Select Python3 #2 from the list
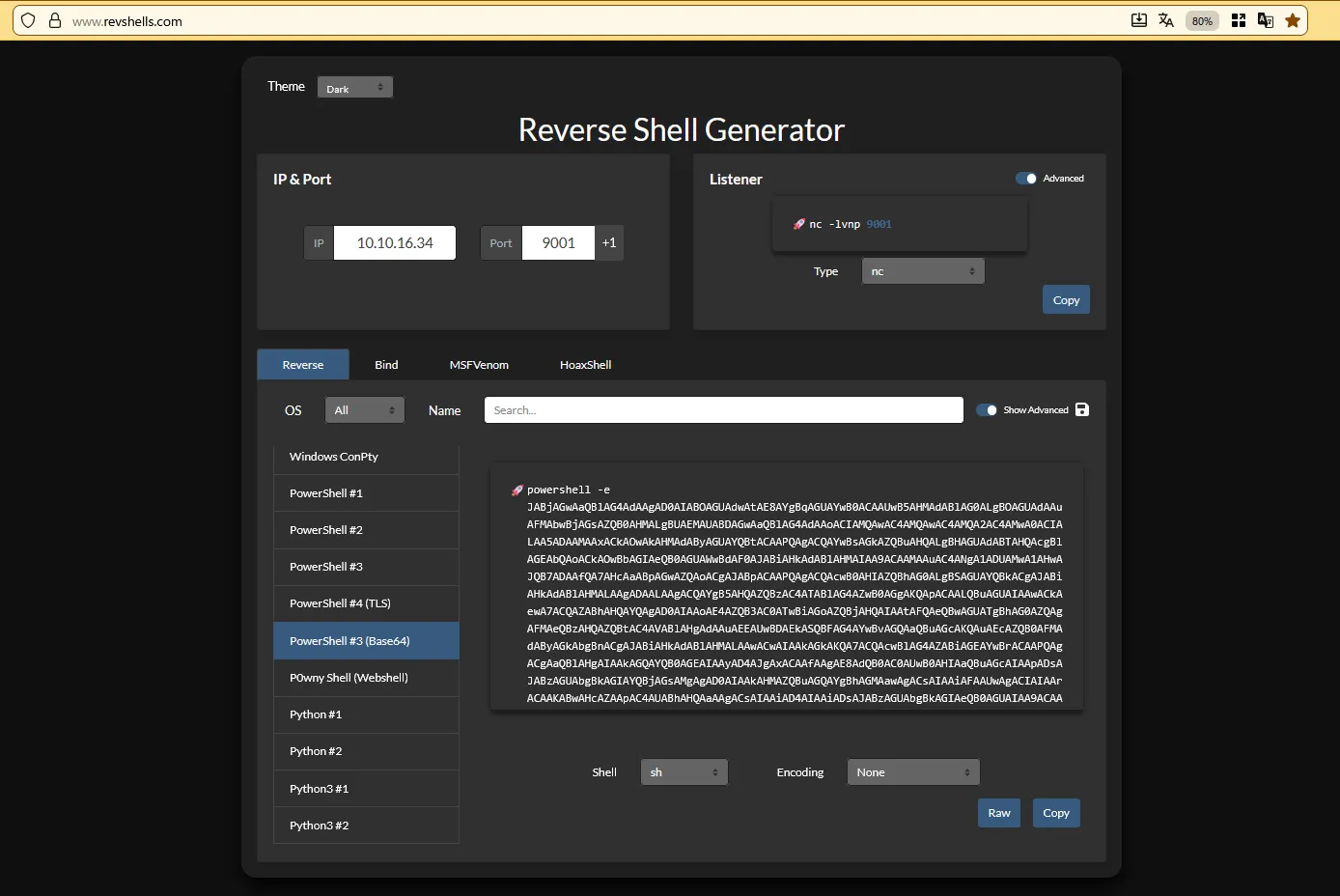The image size is (1340, 896). [366, 826]
